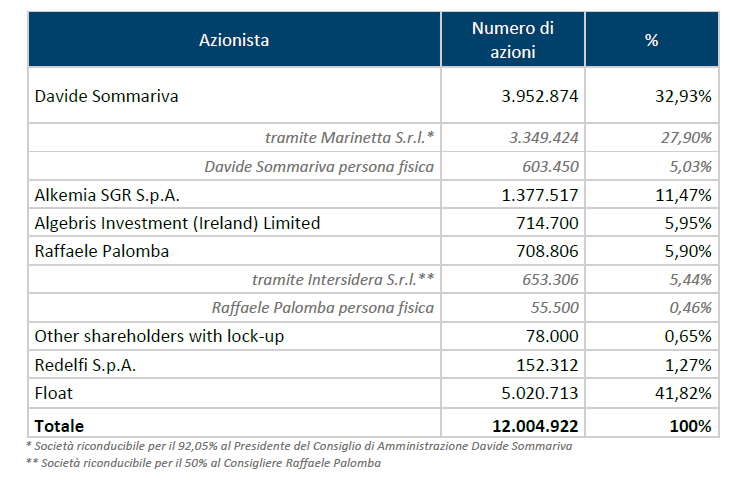Viewport: 756px width, 481px height.
Task: Click the 27,90% percentage cell
Action: [x=685, y=137]
